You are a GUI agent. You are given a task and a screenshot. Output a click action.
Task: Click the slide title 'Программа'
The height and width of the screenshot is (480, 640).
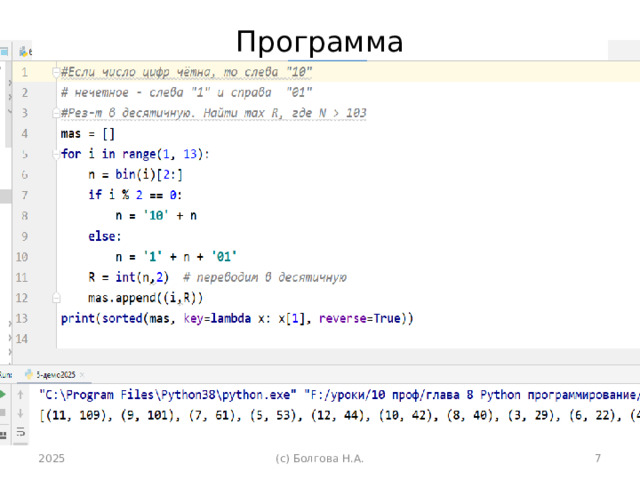coord(320,42)
